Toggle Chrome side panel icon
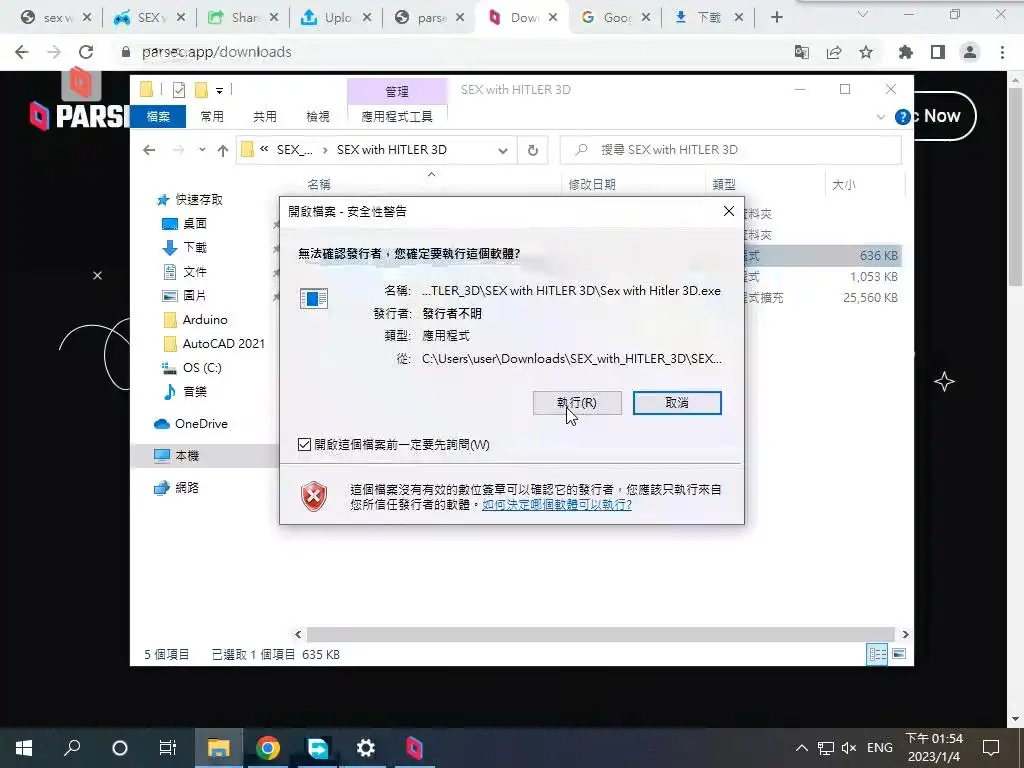The image size is (1024, 768). click(938, 52)
